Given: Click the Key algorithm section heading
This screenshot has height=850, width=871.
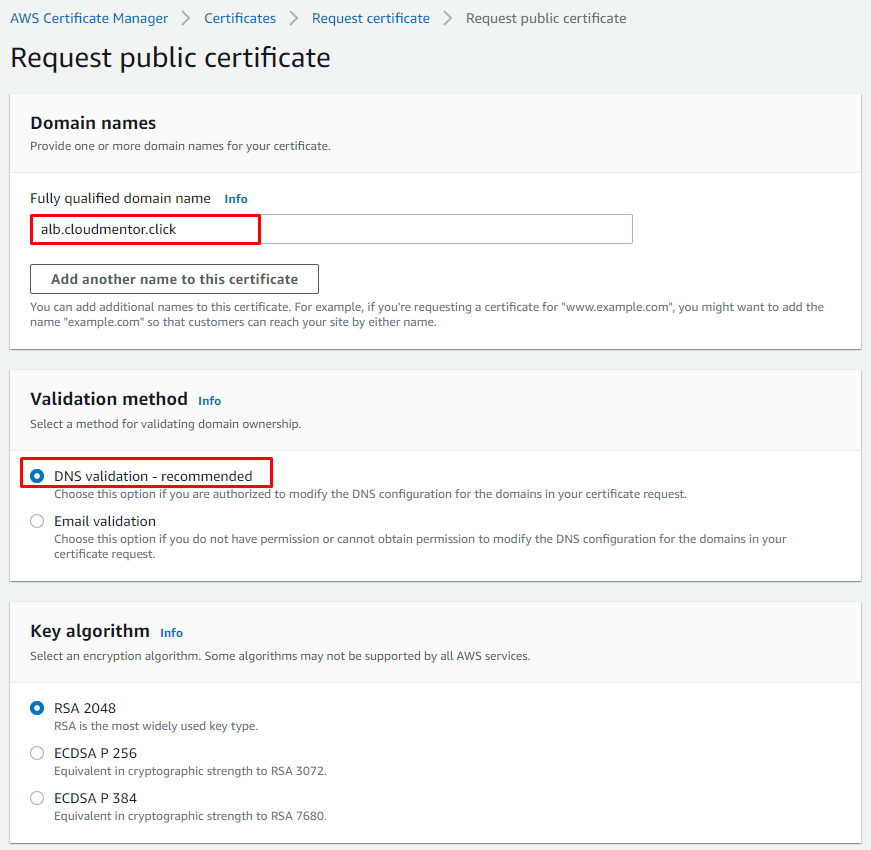Looking at the screenshot, I should click(90, 631).
